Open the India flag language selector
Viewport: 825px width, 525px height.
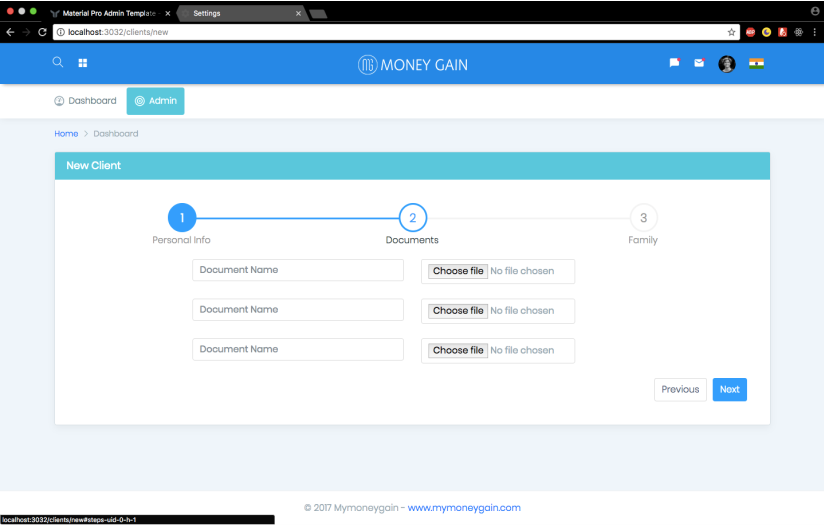[x=756, y=64]
